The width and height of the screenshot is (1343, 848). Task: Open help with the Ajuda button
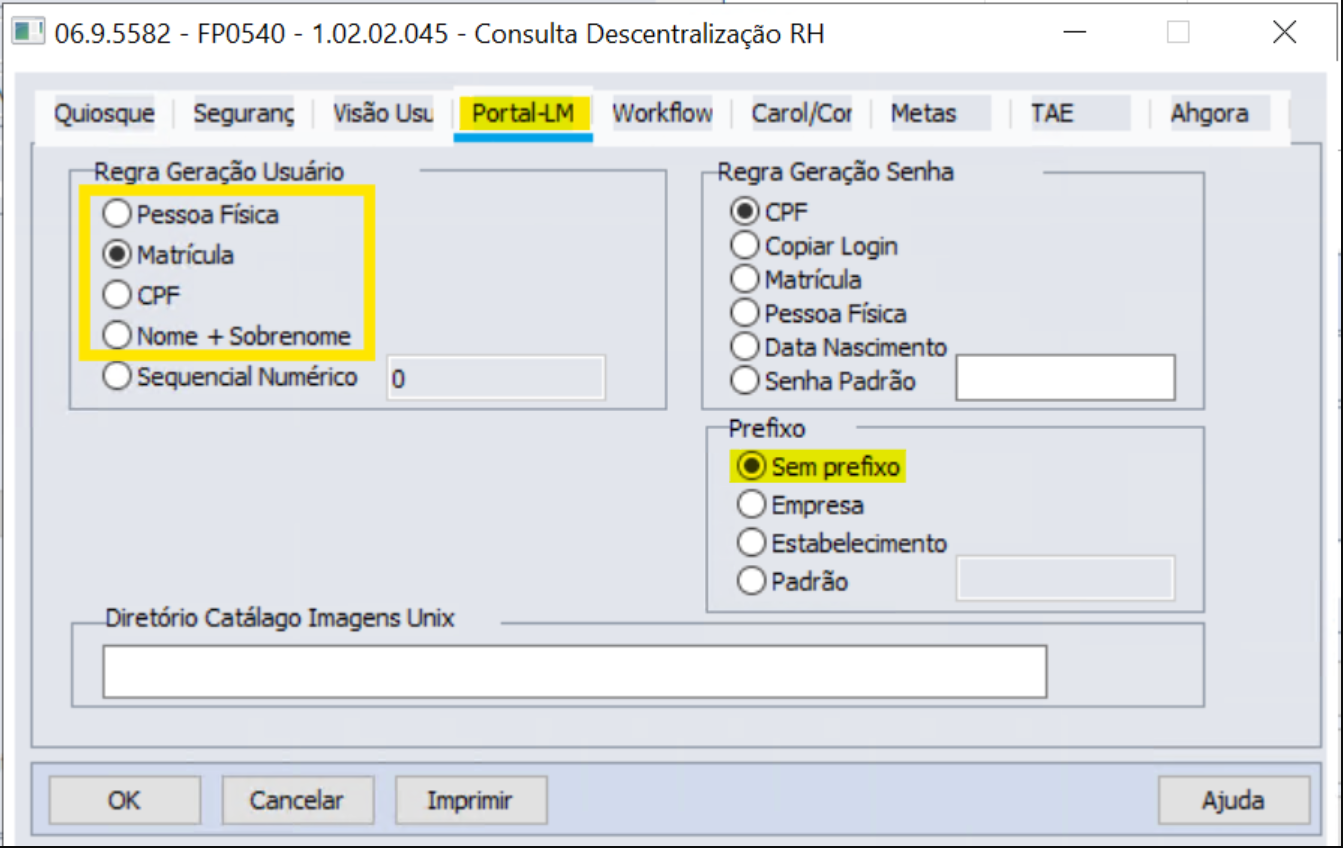[x=1234, y=800]
